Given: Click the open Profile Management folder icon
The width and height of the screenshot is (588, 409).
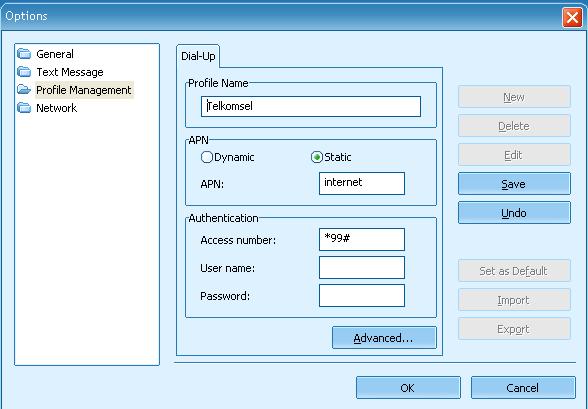Looking at the screenshot, I should pyautogui.click(x=24, y=90).
